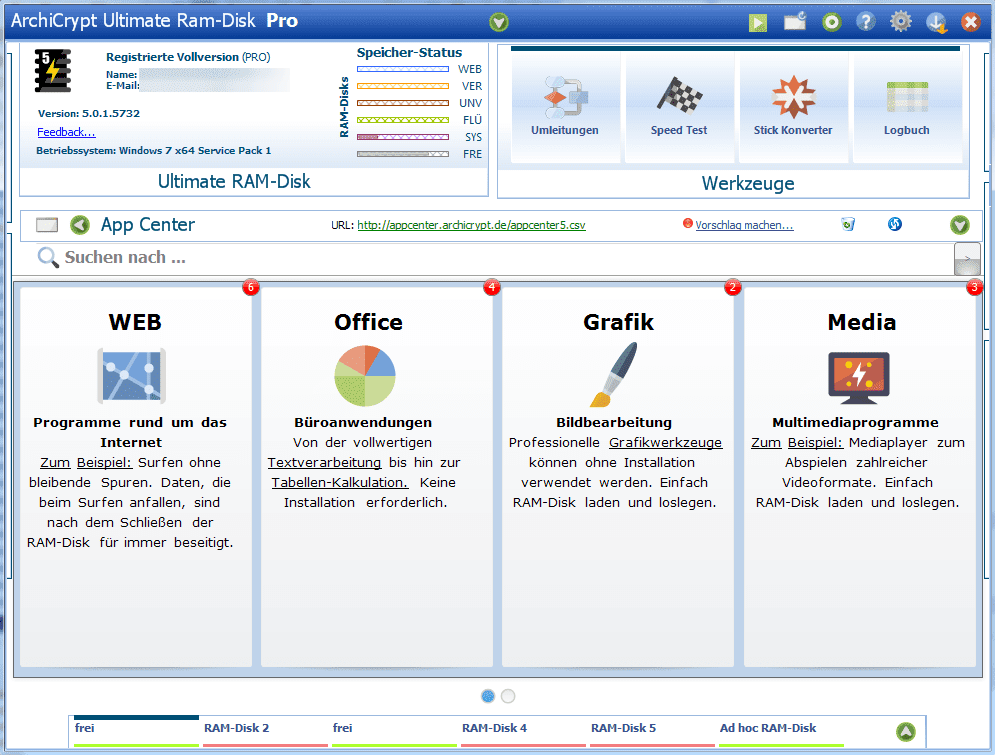This screenshot has width=995, height=755.
Task: Click the Suchen nach search field
Action: [495, 258]
